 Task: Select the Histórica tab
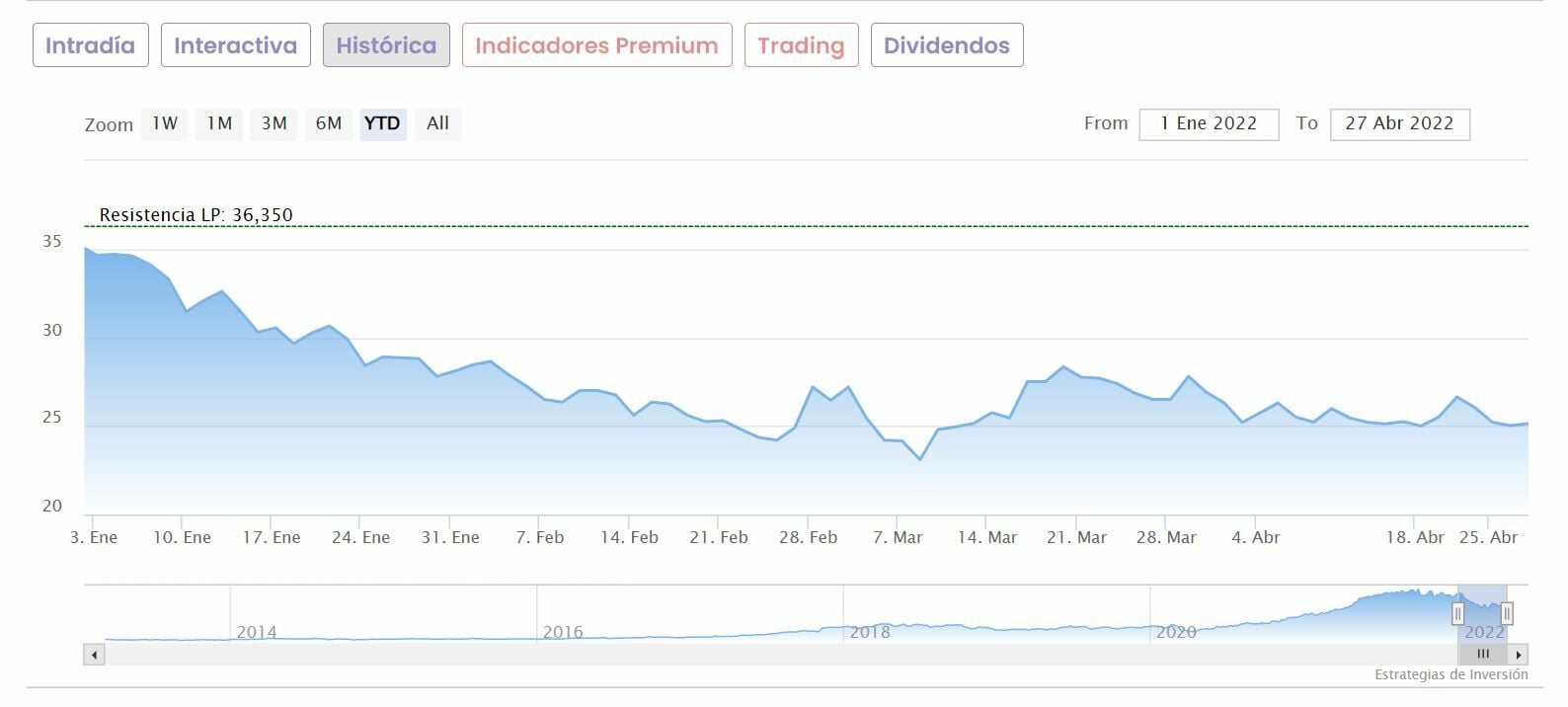386,45
